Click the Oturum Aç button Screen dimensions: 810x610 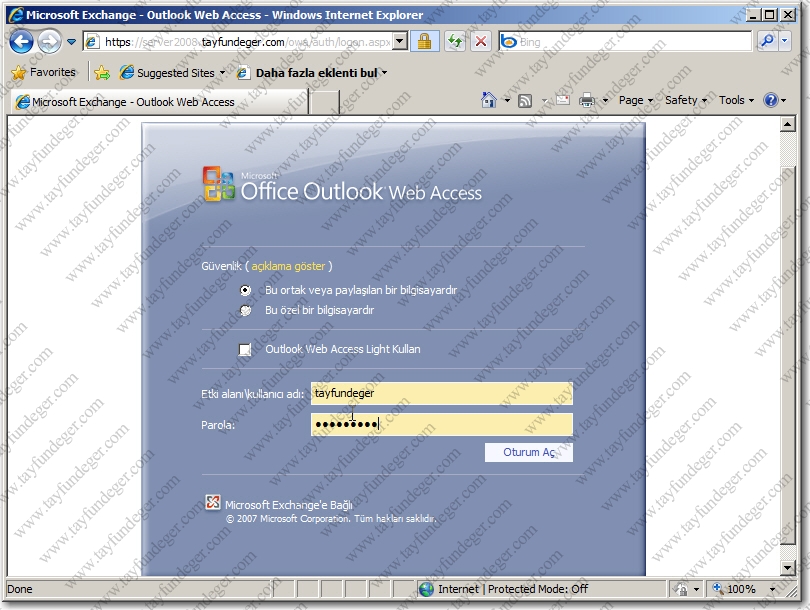[528, 452]
